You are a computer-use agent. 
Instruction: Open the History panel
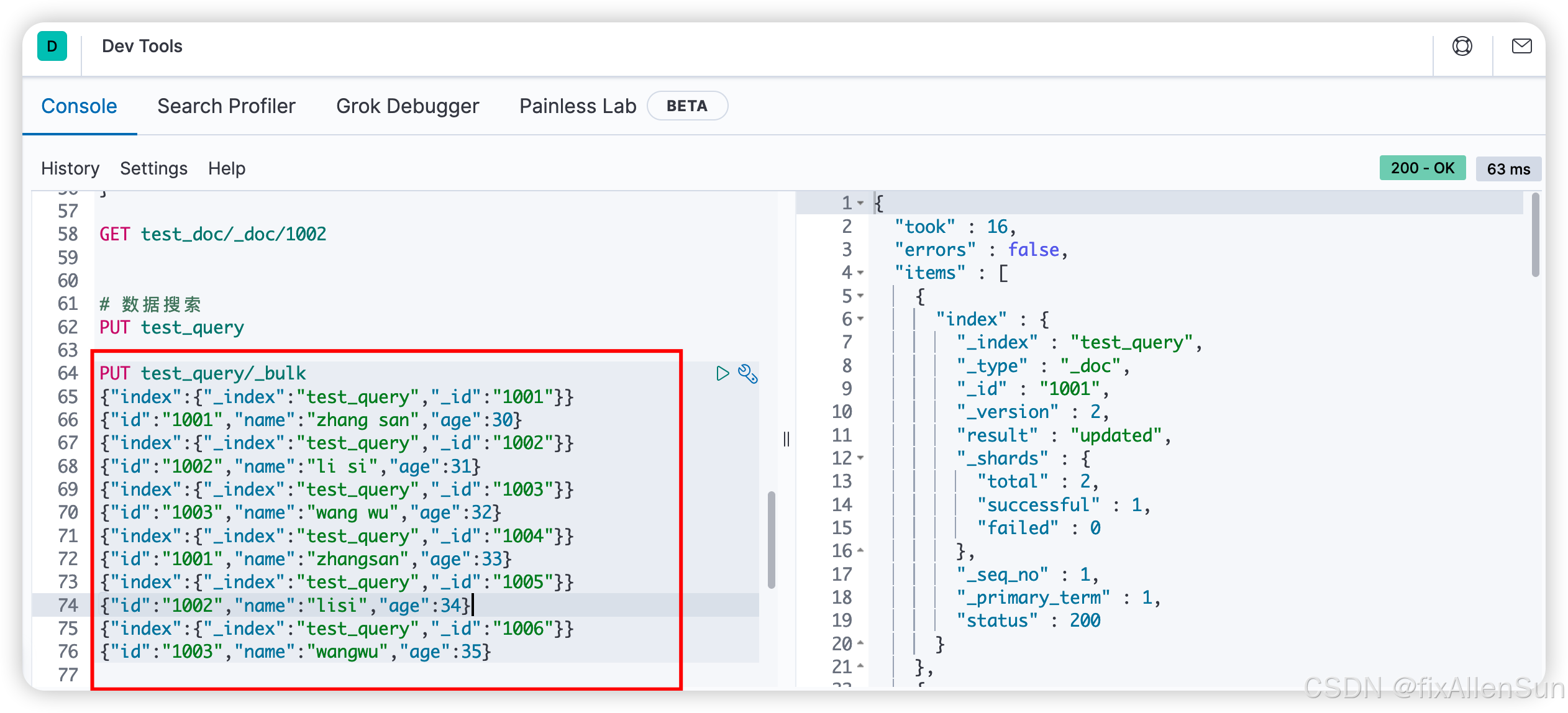70,168
